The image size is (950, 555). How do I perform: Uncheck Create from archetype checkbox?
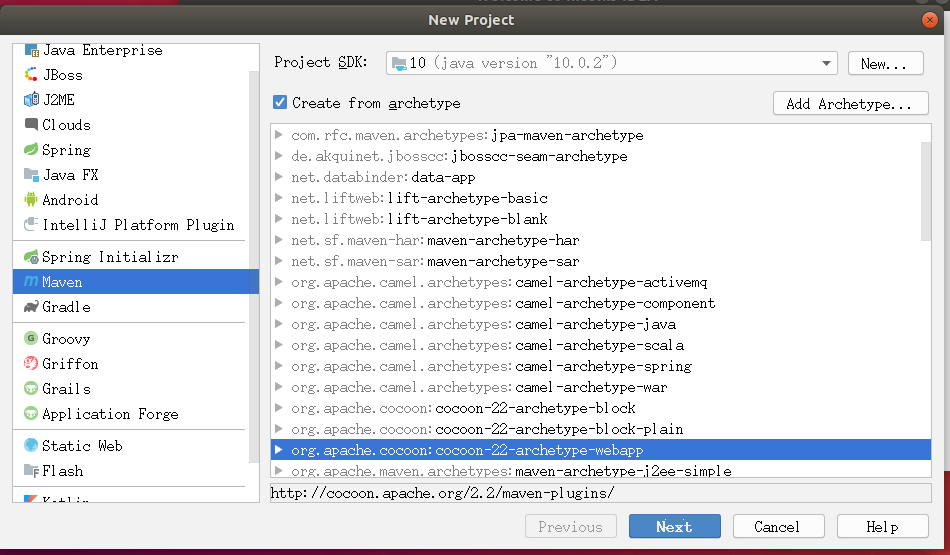tap(280, 103)
